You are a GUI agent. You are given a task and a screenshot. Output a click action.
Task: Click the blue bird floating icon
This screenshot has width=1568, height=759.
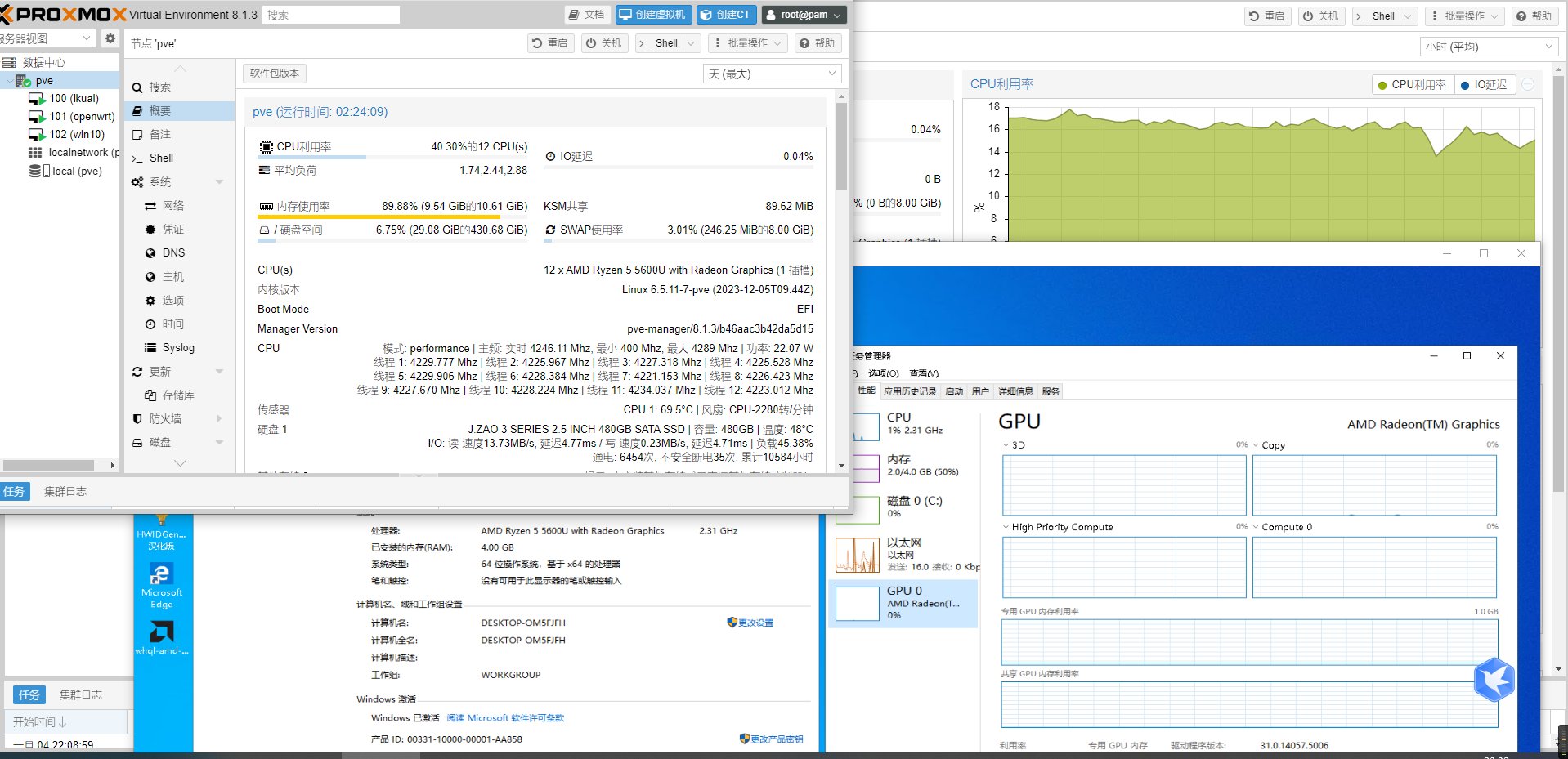click(x=1494, y=680)
